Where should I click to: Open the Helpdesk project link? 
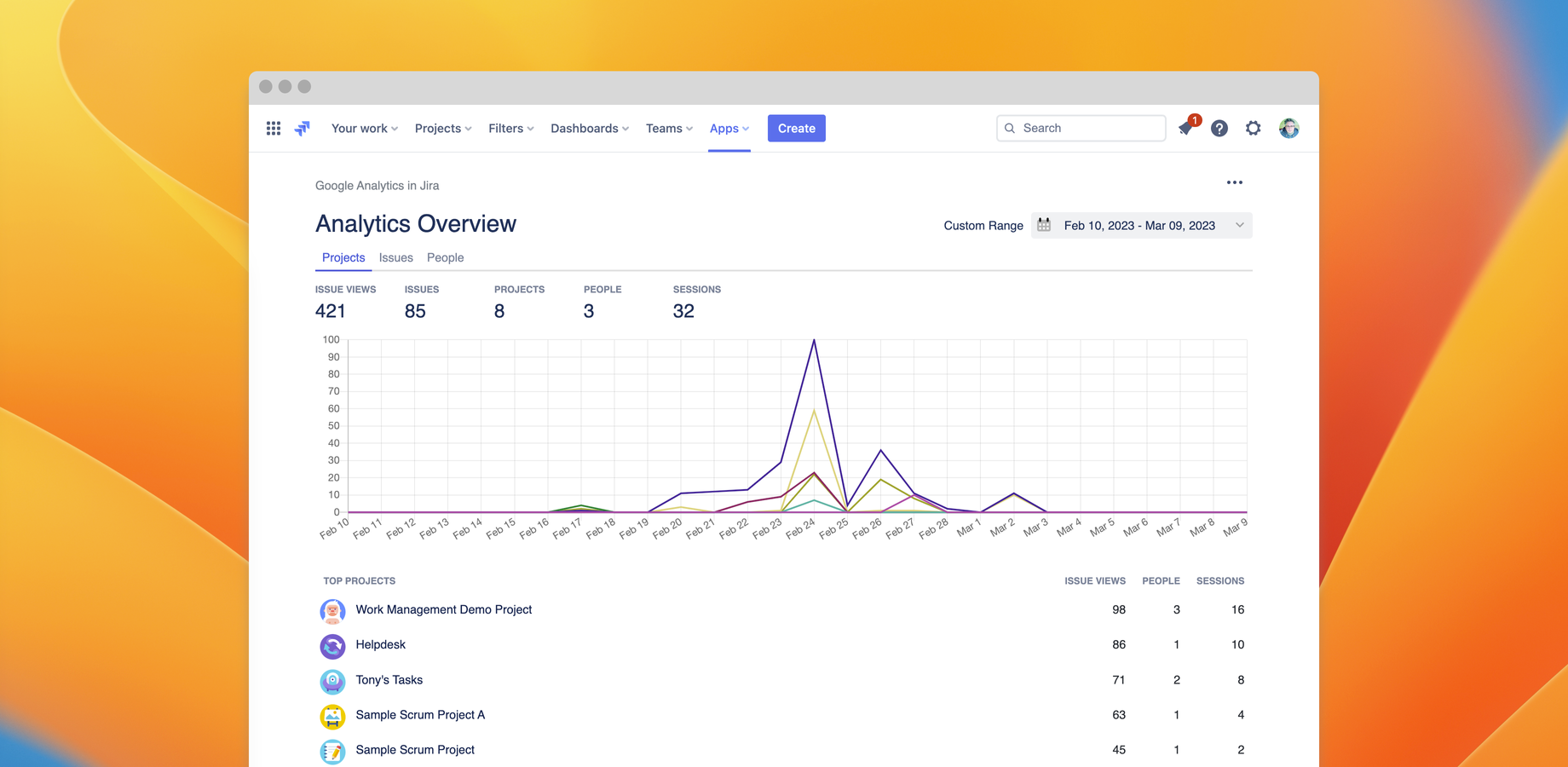[381, 644]
